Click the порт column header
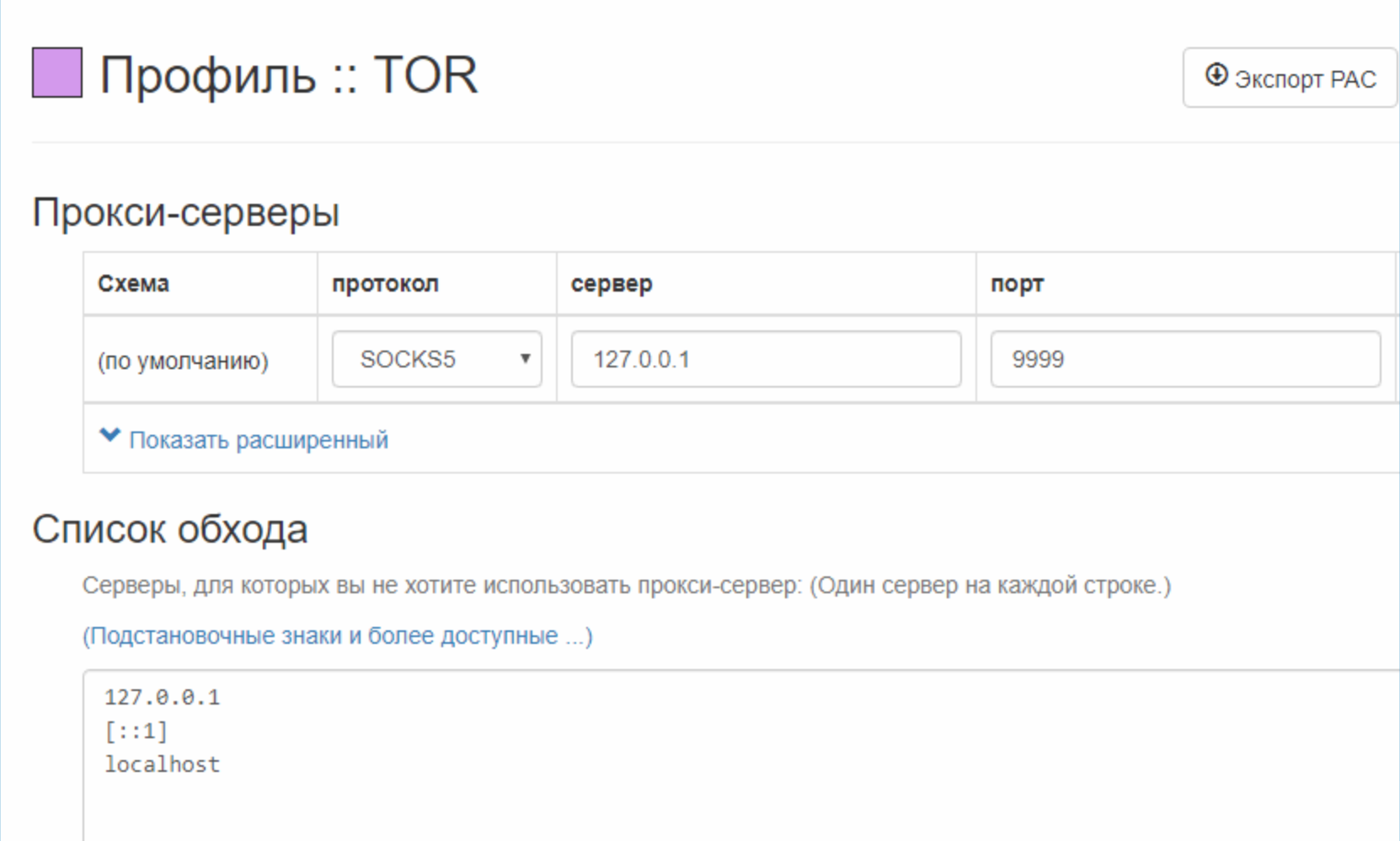The width and height of the screenshot is (1400, 841). (1017, 284)
